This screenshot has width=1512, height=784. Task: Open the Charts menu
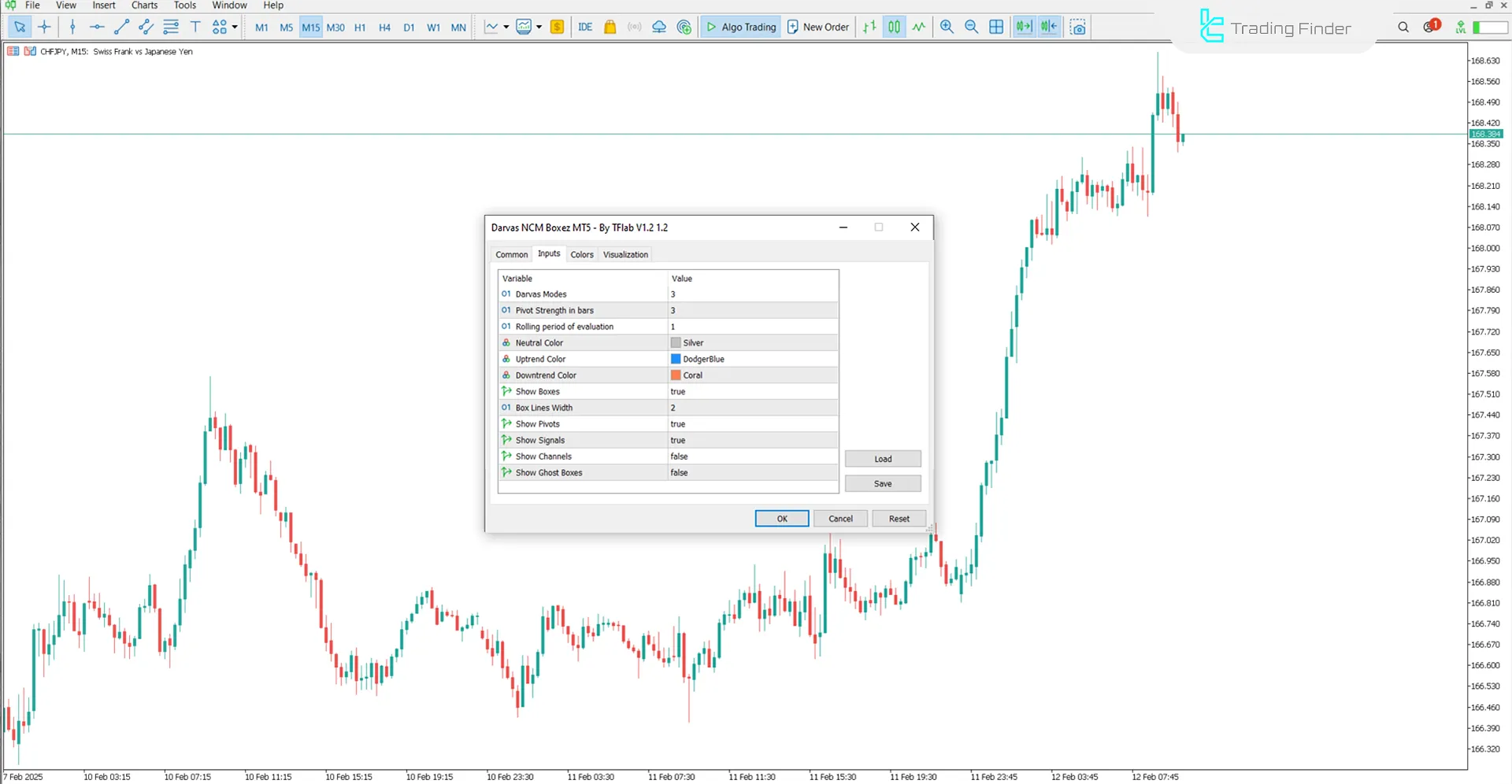pos(143,5)
